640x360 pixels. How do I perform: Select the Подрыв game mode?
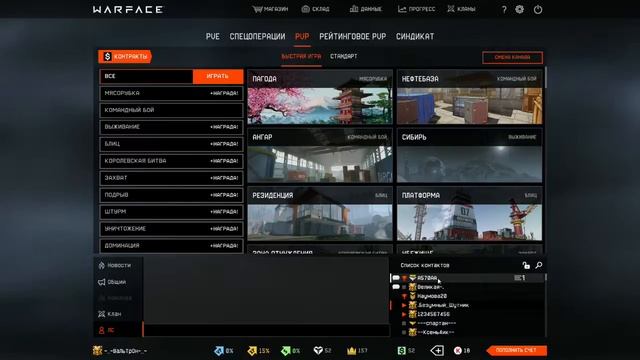pos(171,195)
